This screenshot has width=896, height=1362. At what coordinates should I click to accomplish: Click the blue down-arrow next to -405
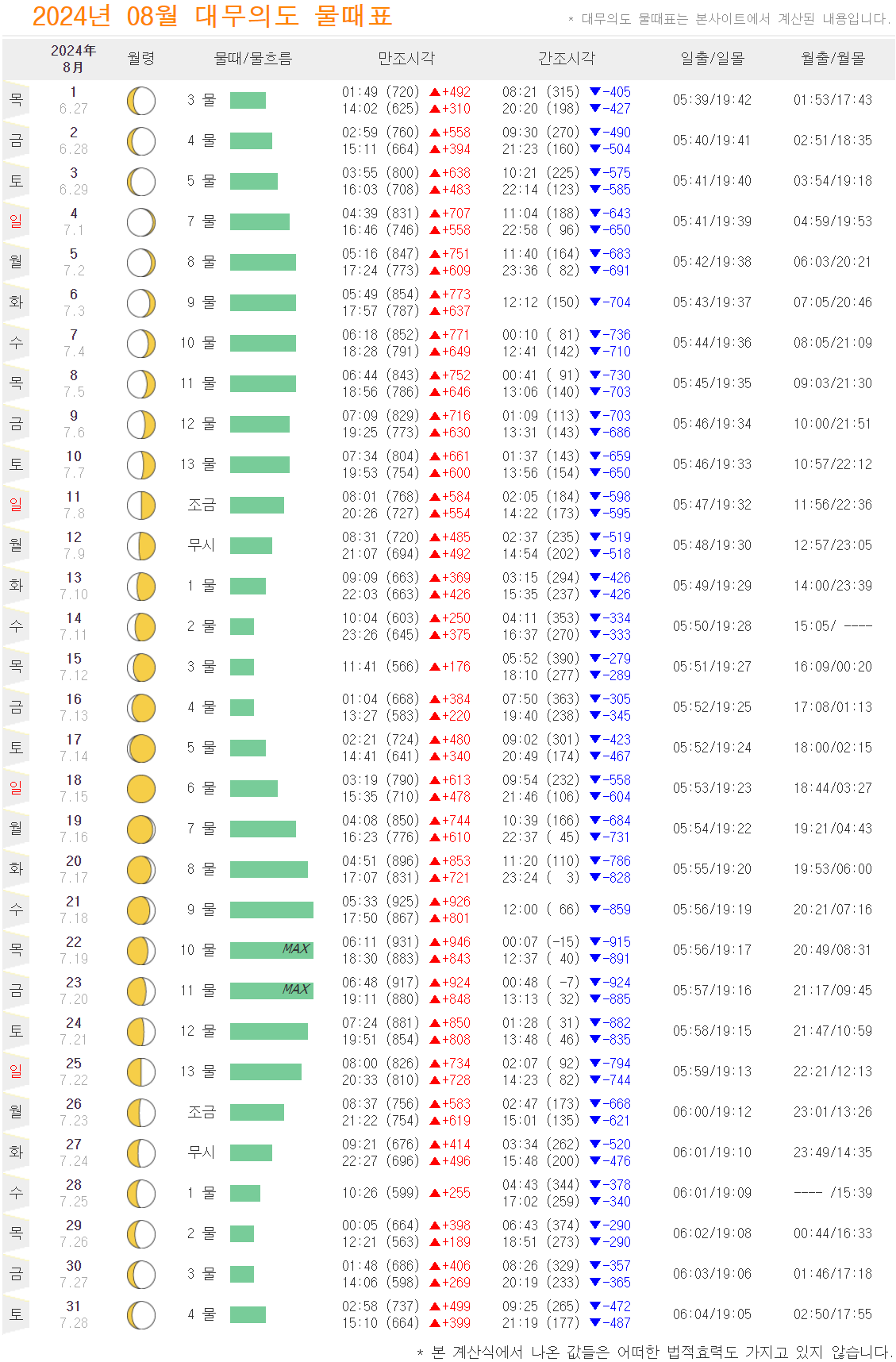pos(595,92)
